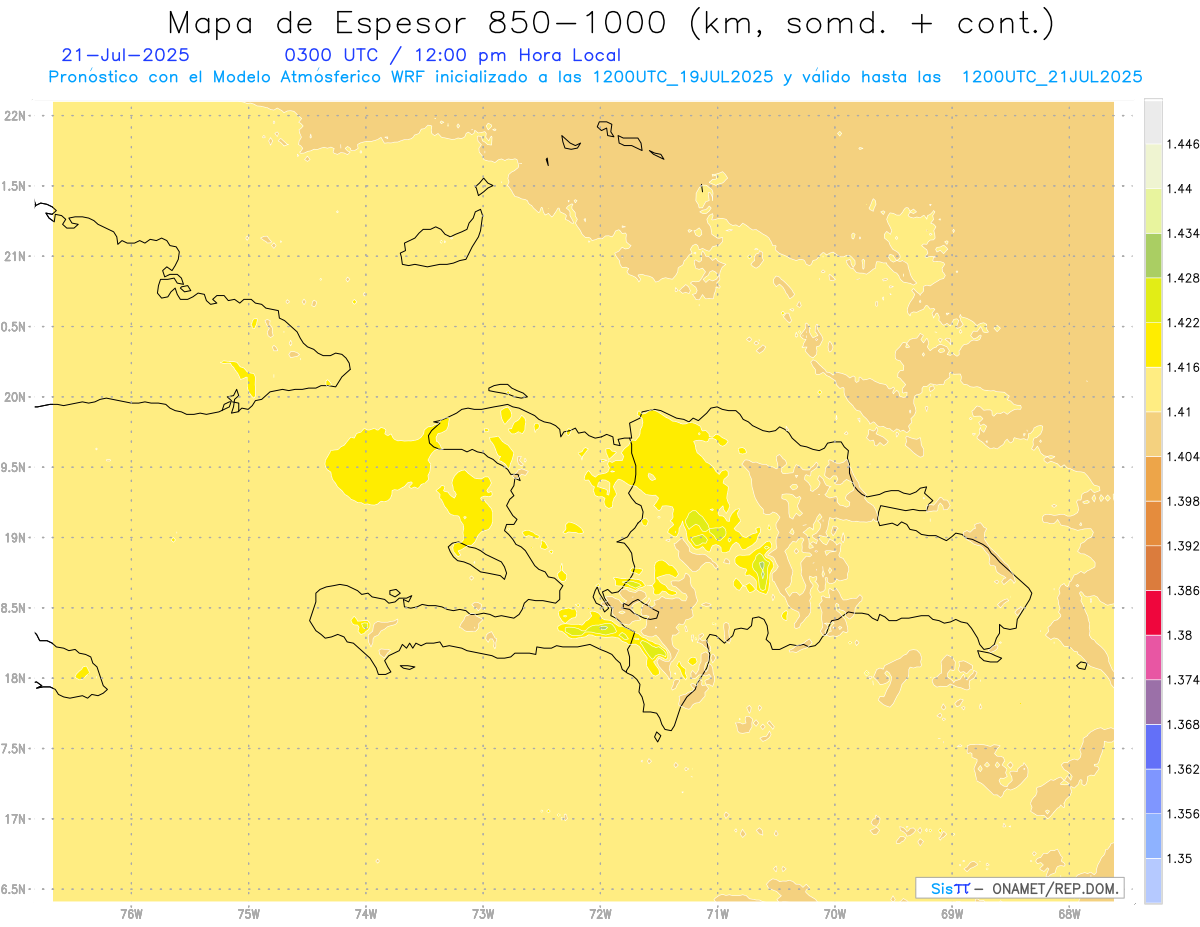The height and width of the screenshot is (927, 1200).
Task: Click the 21N latitude label
Action: [15, 256]
